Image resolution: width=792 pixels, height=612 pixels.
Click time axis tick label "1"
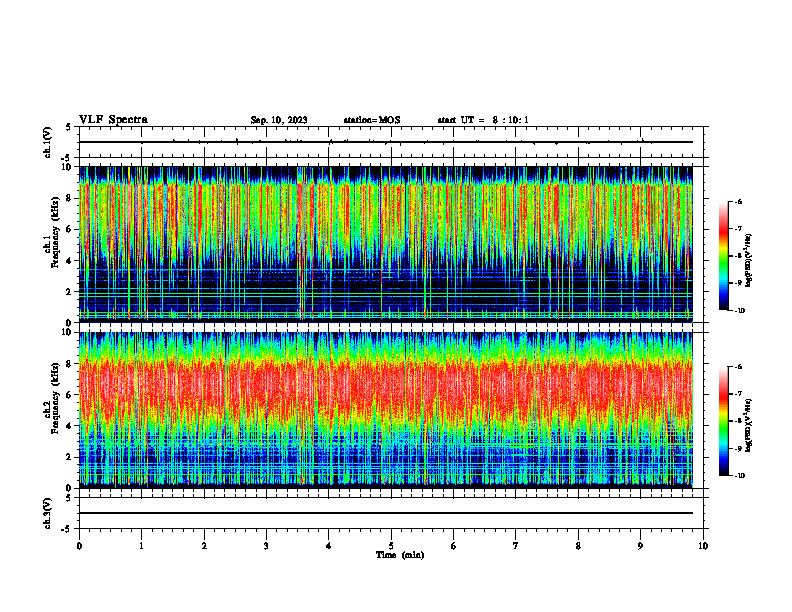click(x=141, y=546)
